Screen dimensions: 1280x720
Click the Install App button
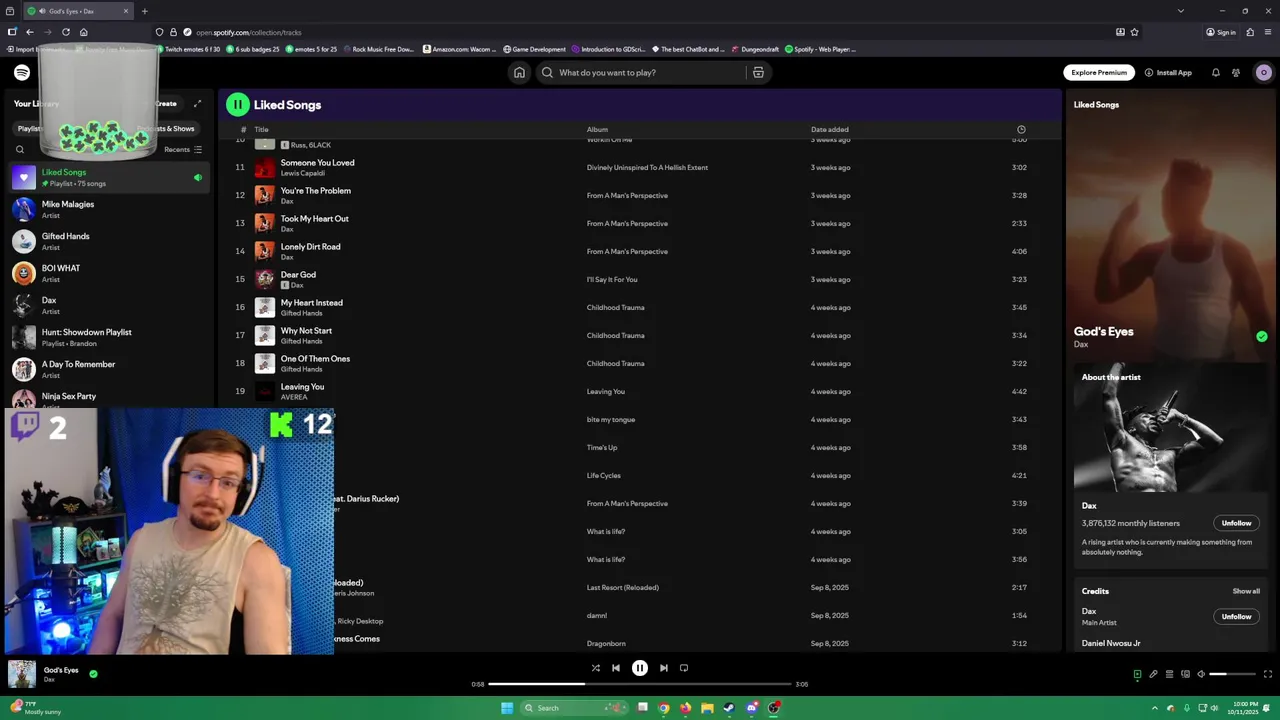click(x=1168, y=72)
